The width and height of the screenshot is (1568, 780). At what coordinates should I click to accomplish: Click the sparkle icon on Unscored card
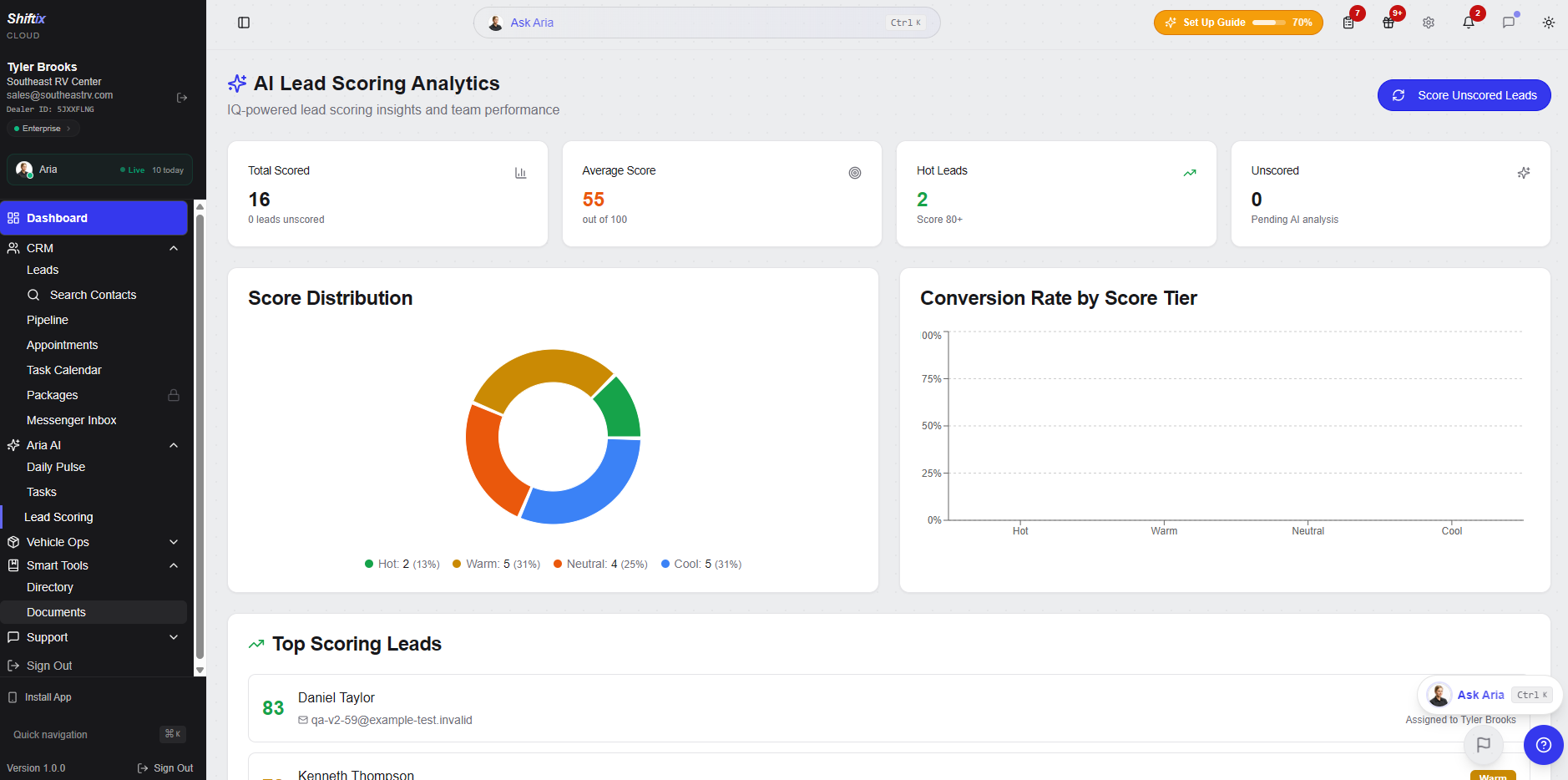[1524, 173]
